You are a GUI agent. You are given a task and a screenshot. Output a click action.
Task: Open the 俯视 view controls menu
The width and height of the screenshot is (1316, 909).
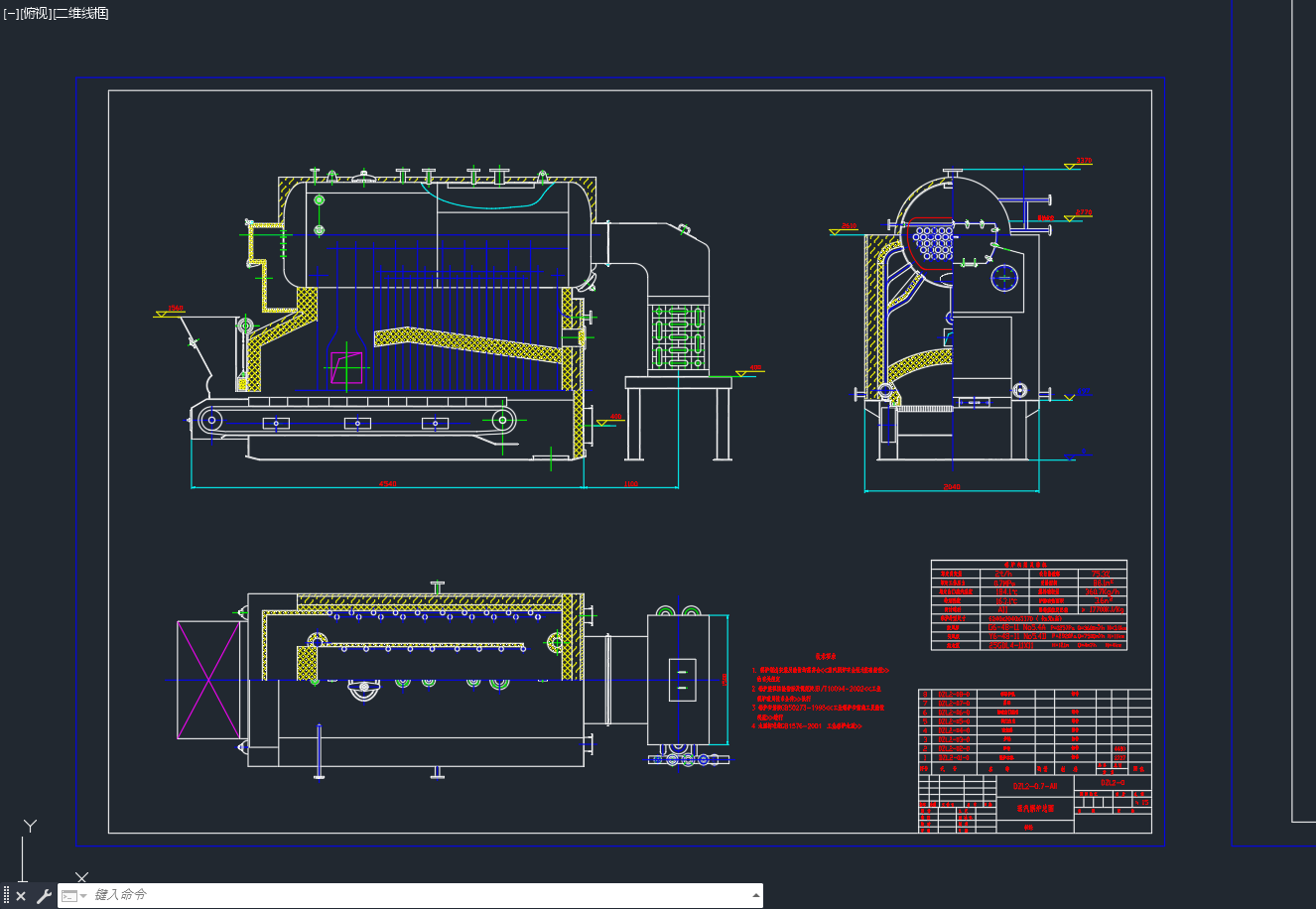(x=35, y=13)
